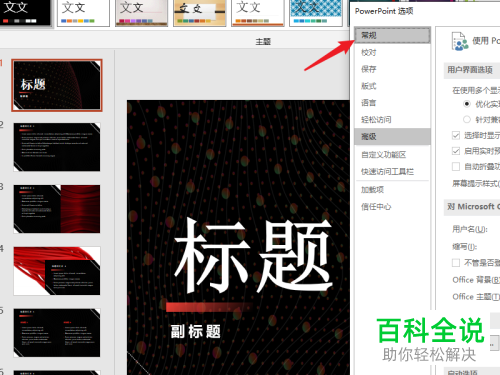Click the 在使用多个显示 label
500x375 pixels.
click(476, 90)
